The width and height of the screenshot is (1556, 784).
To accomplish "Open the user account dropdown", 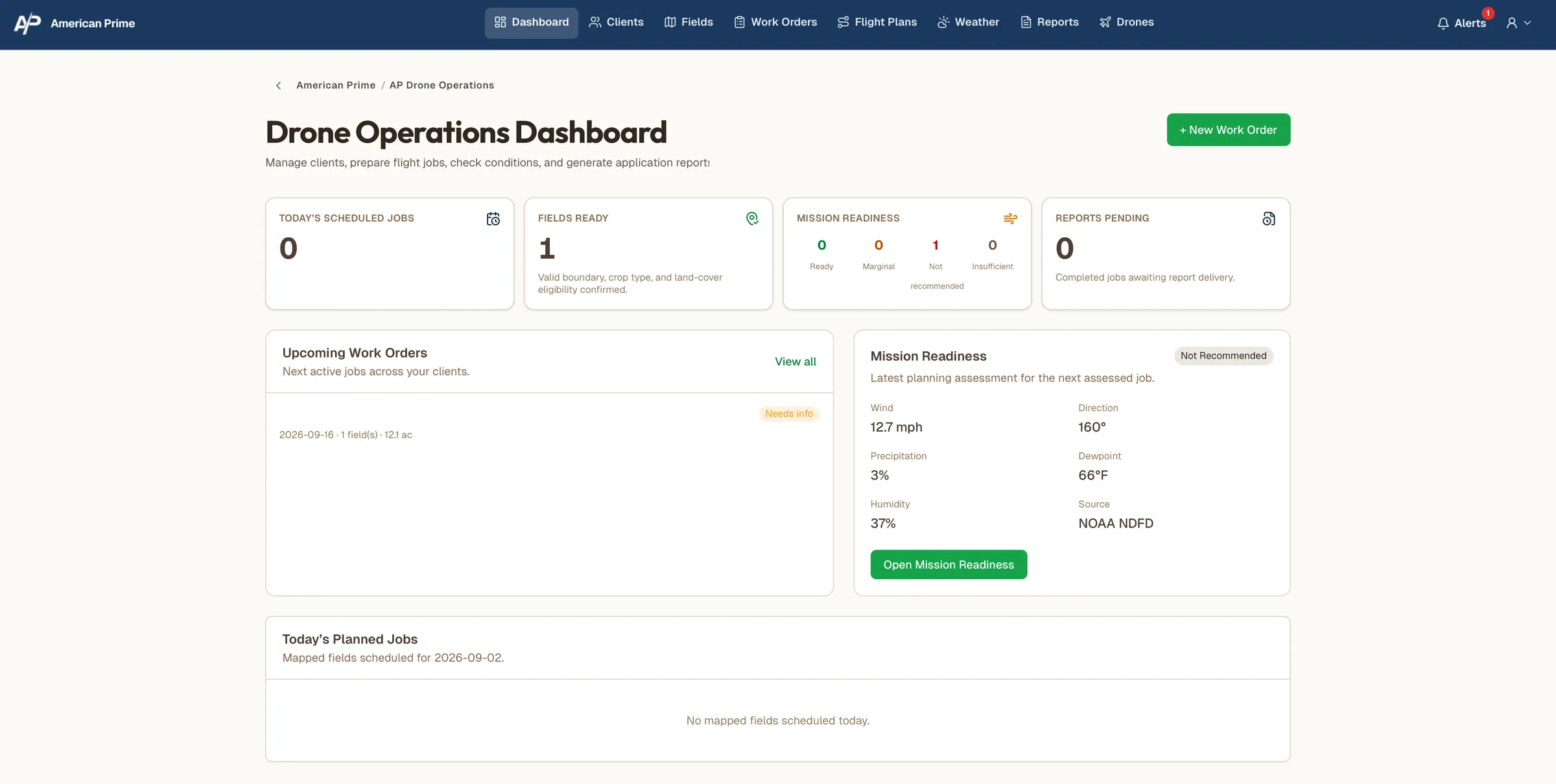I will click(1518, 23).
